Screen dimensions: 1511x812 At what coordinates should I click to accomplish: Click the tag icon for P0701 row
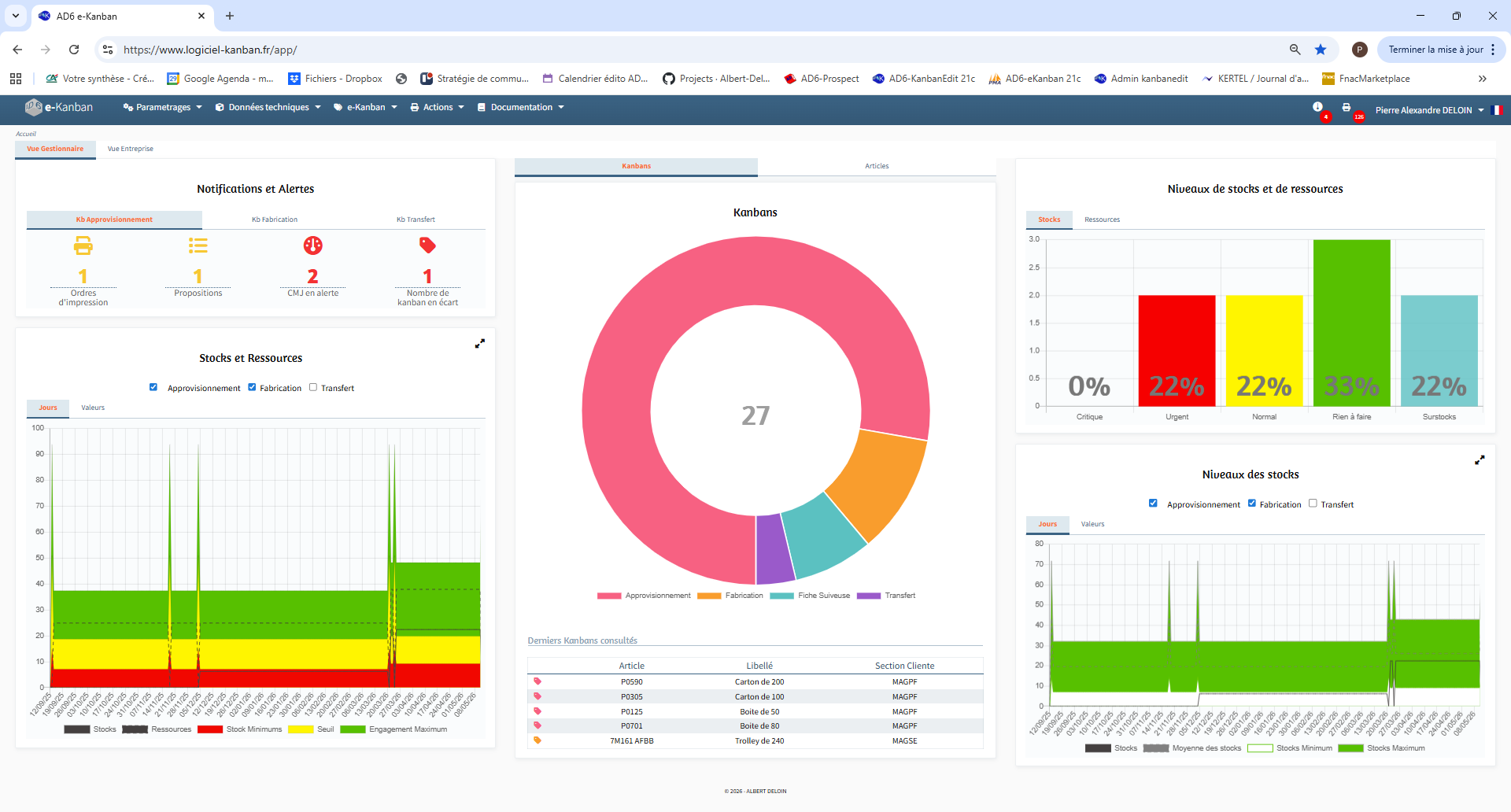[x=538, y=725]
